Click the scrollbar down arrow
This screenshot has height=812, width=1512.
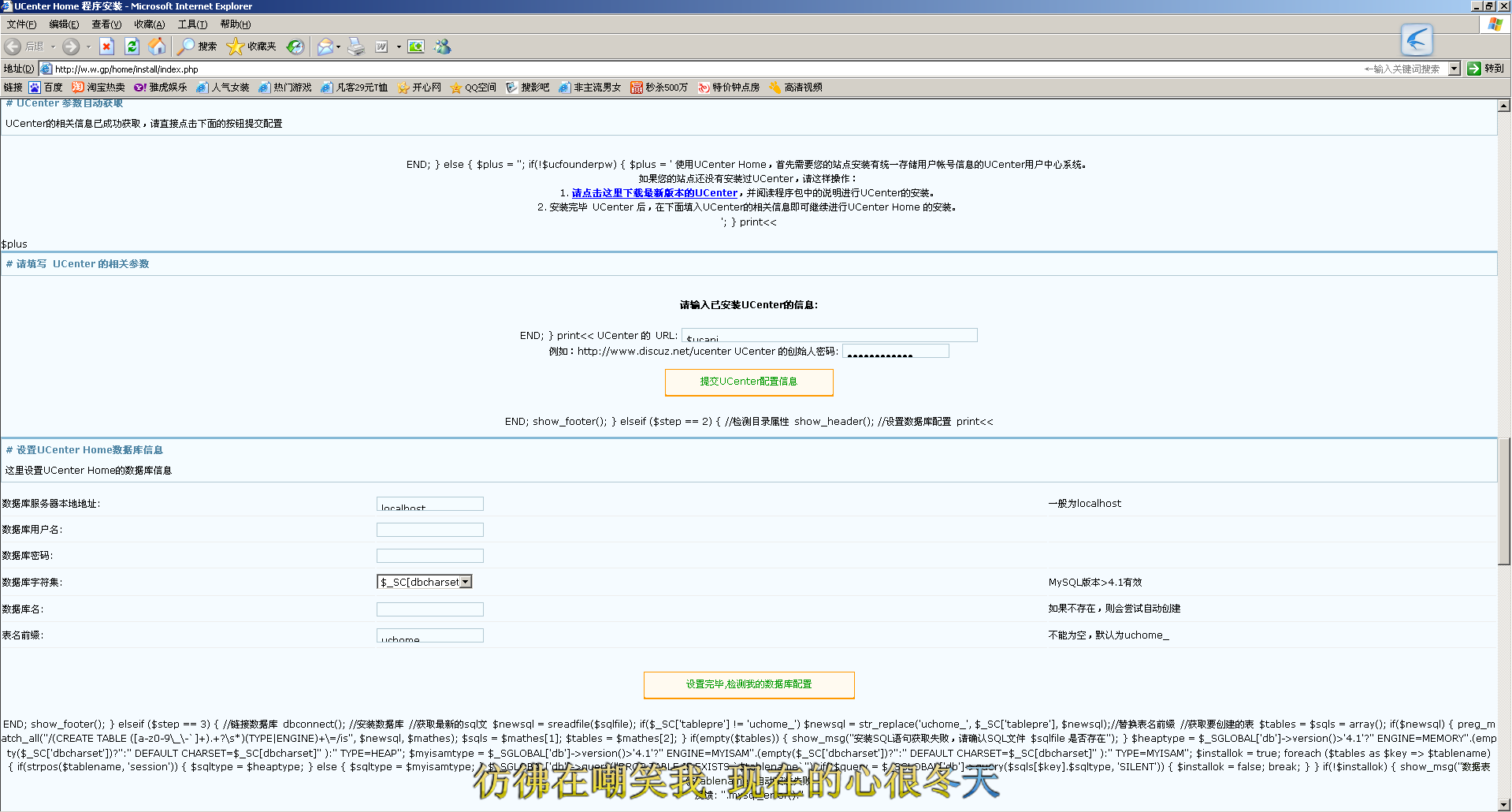tap(1504, 805)
